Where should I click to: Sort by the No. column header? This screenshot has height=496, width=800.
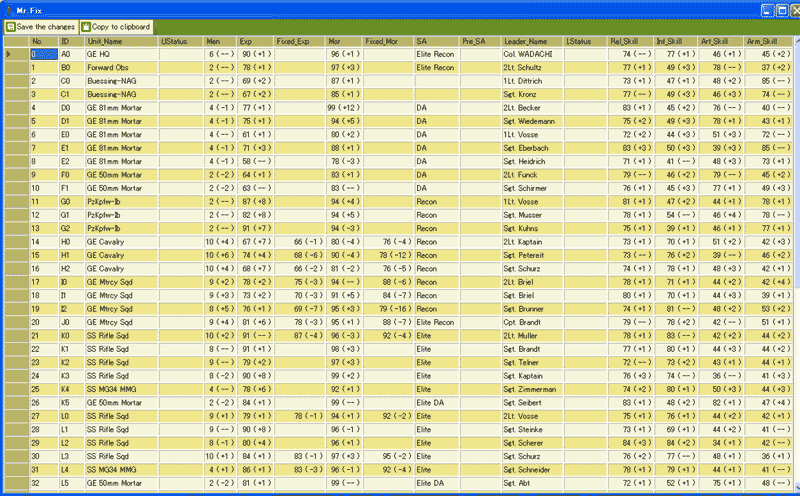(43, 41)
